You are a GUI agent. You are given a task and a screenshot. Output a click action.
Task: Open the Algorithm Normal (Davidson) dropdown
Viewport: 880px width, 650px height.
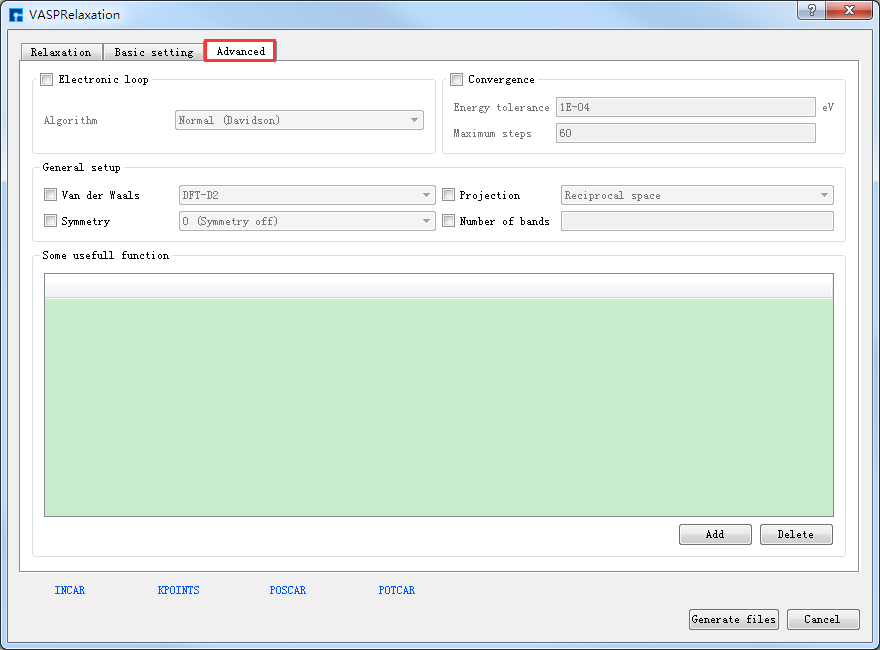click(299, 121)
